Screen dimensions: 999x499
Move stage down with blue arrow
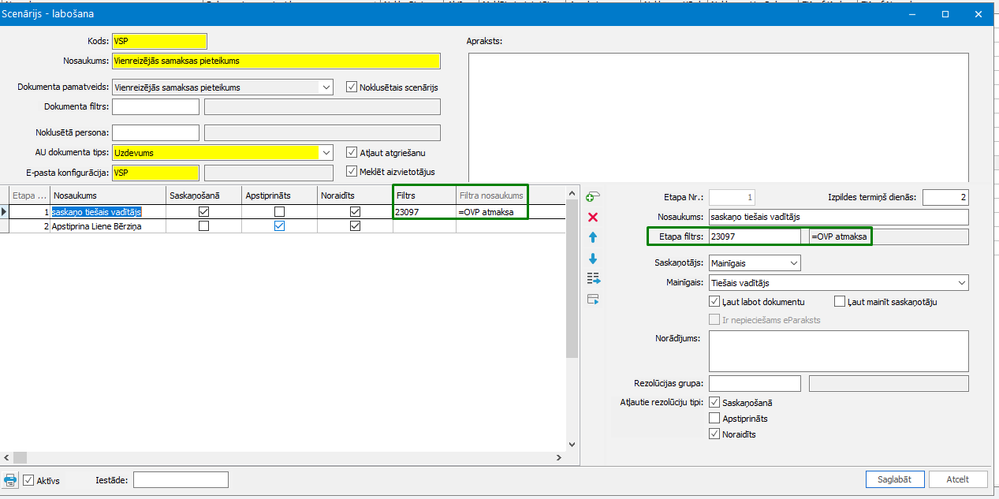[x=593, y=258]
